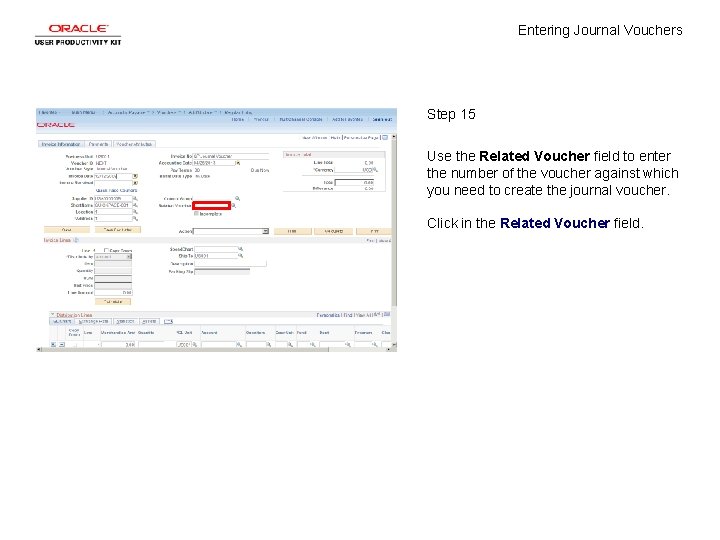The height and width of the screenshot is (540, 720).
Task: Delete distribution line with minus icon
Action: pyautogui.click(x=62, y=344)
